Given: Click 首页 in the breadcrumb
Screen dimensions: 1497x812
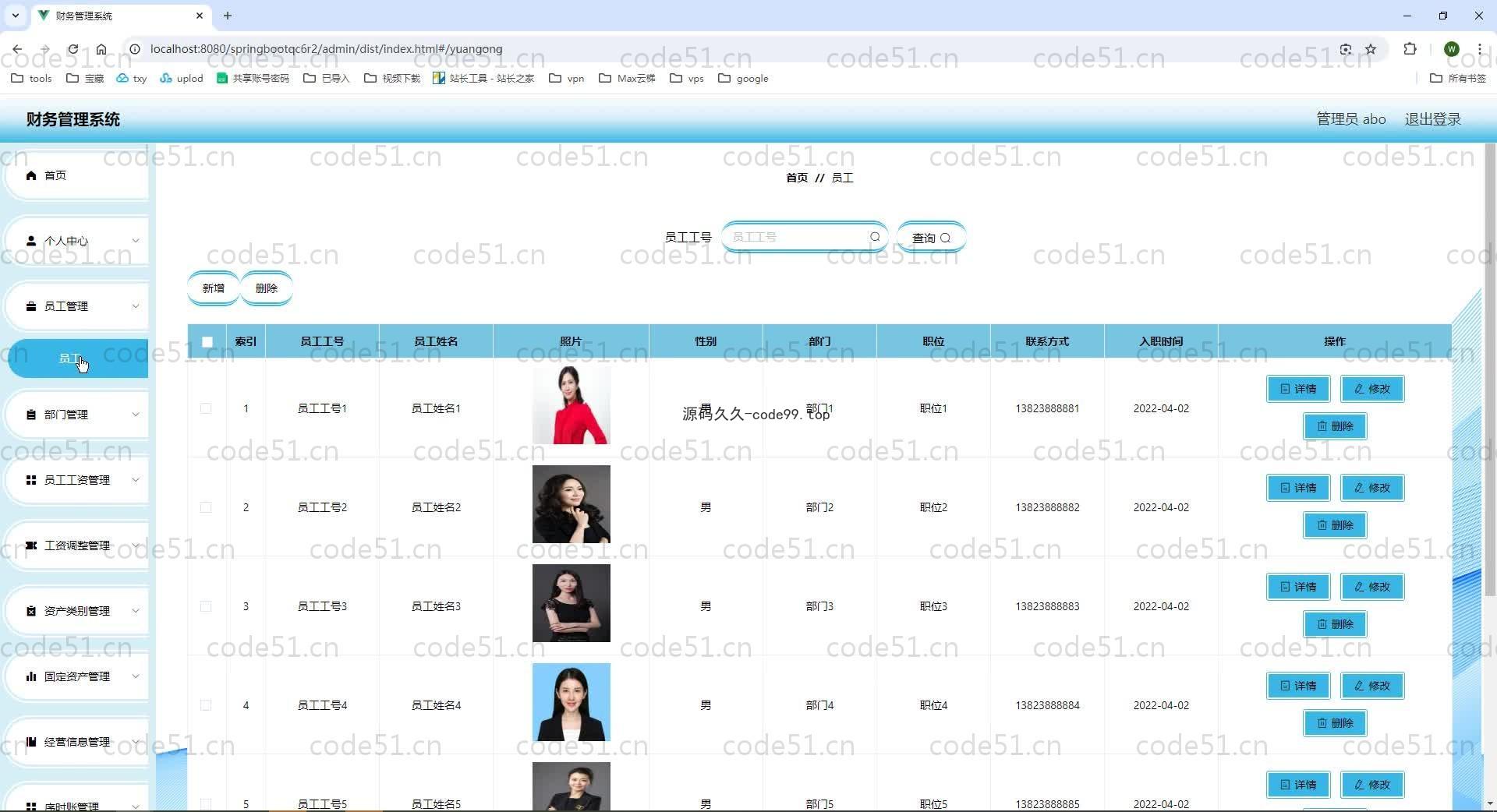Looking at the screenshot, I should 797,178.
